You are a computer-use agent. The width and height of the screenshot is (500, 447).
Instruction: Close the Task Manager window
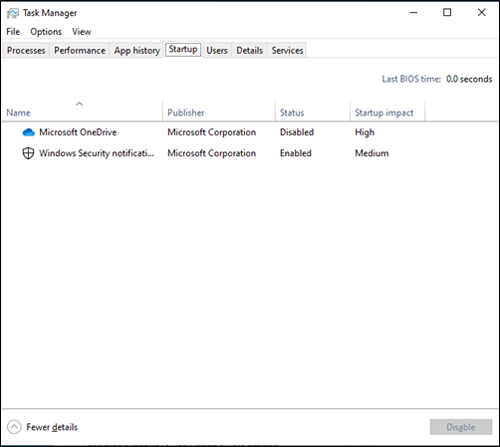click(481, 13)
